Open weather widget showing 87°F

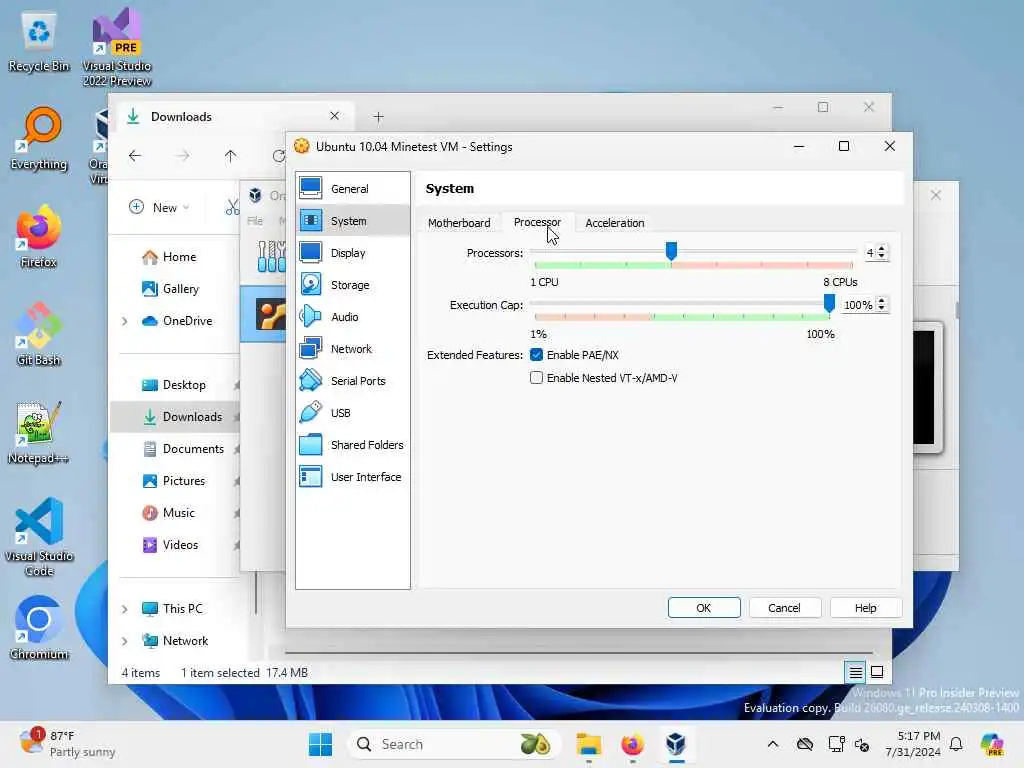[69, 744]
